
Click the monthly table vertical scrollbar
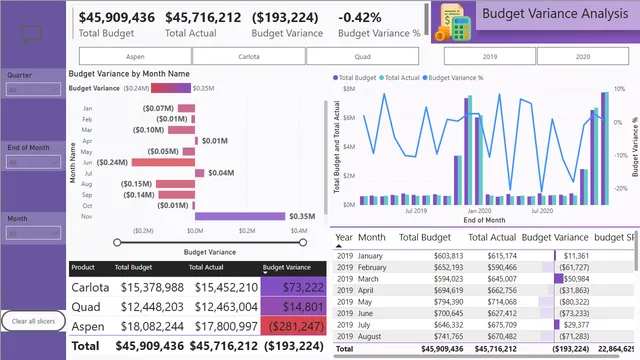(x=637, y=251)
